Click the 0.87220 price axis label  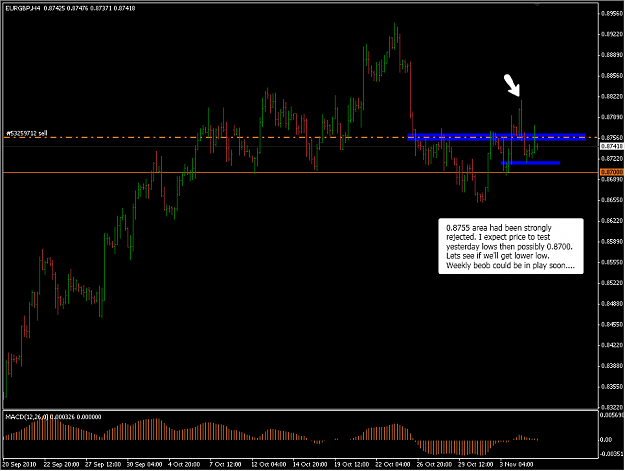[612, 159]
